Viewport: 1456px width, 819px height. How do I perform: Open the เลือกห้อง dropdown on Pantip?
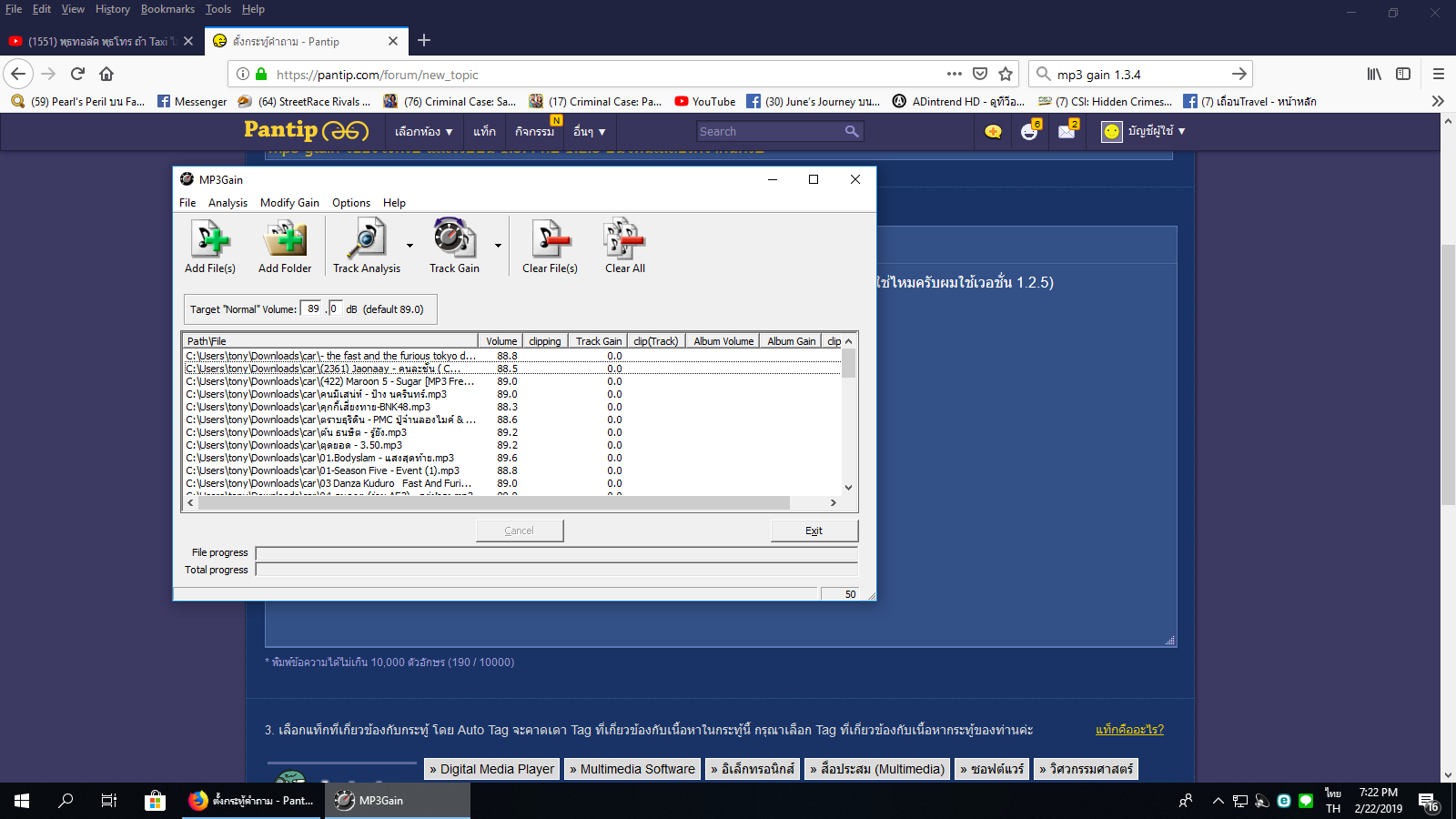pyautogui.click(x=423, y=131)
